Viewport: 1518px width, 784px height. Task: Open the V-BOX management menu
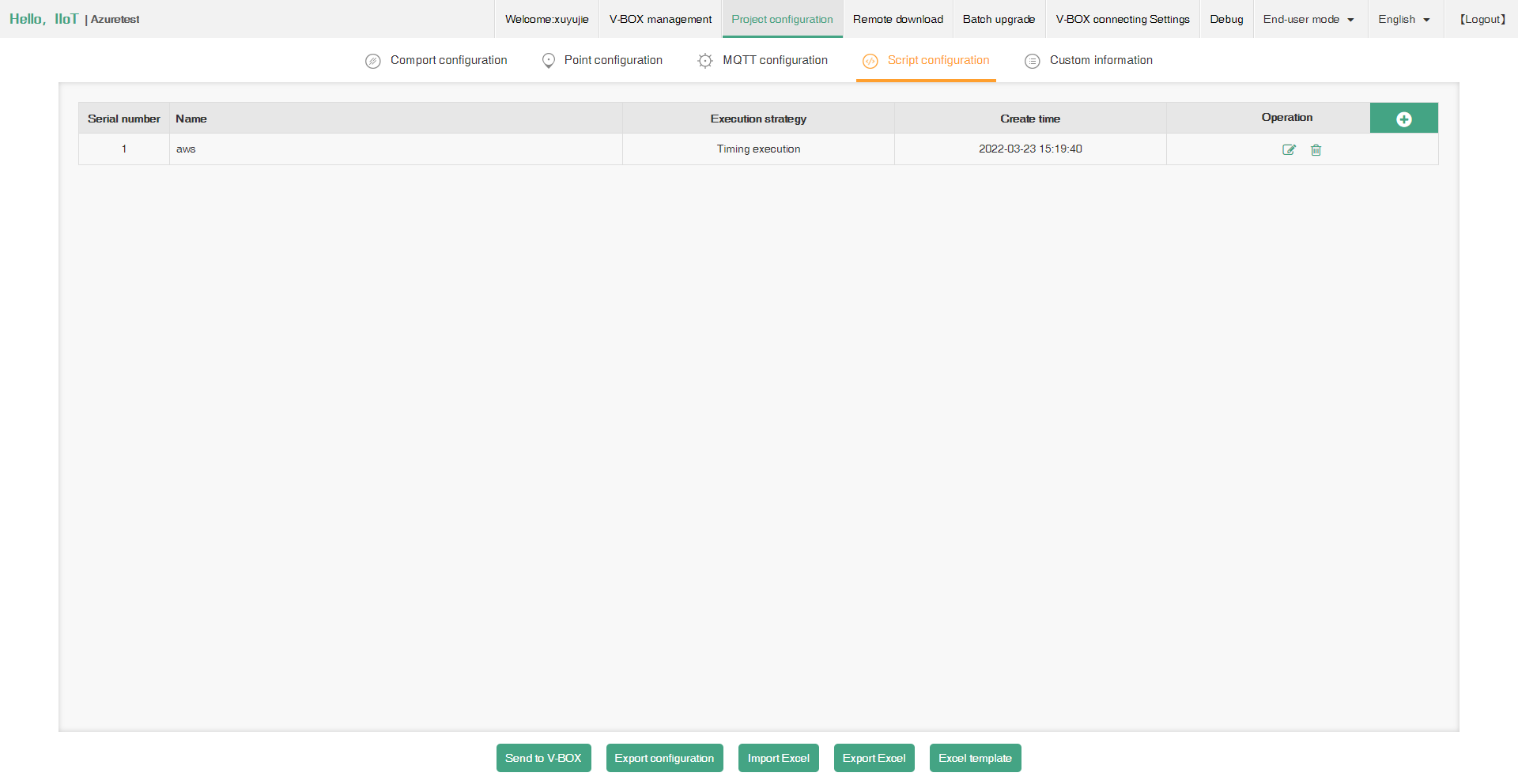coord(660,19)
